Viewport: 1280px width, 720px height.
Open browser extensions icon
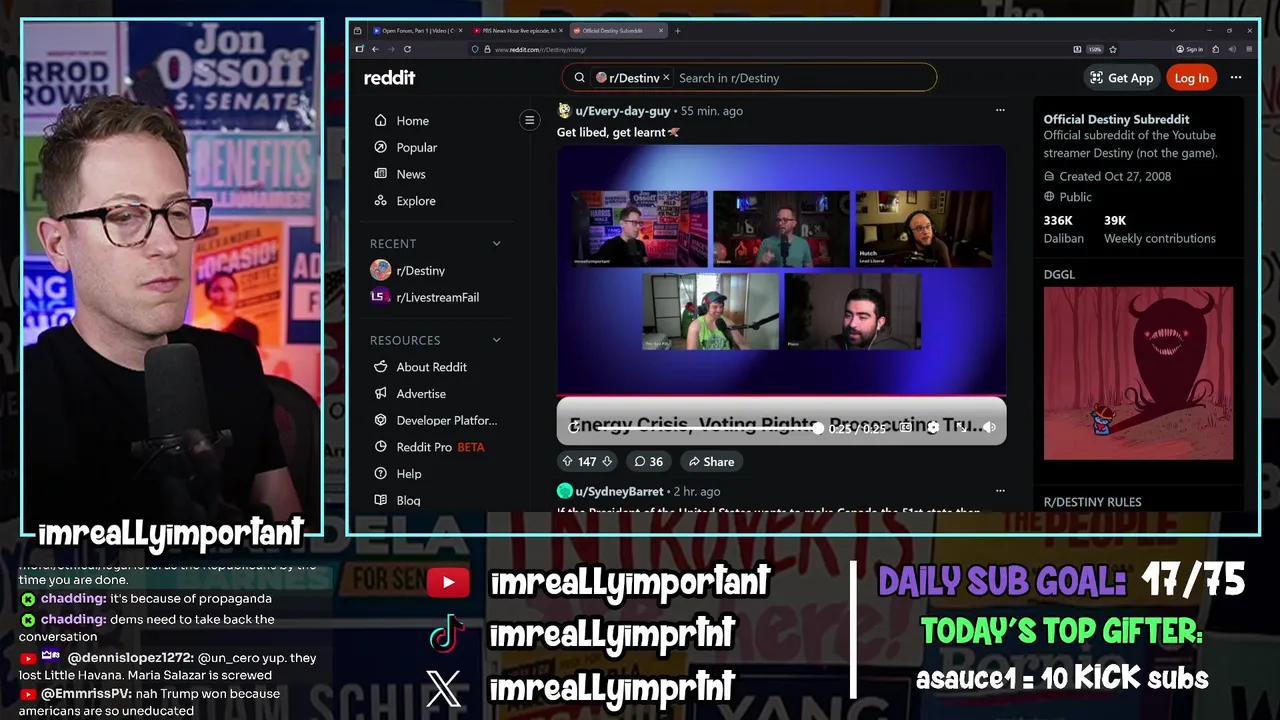coord(1215,49)
